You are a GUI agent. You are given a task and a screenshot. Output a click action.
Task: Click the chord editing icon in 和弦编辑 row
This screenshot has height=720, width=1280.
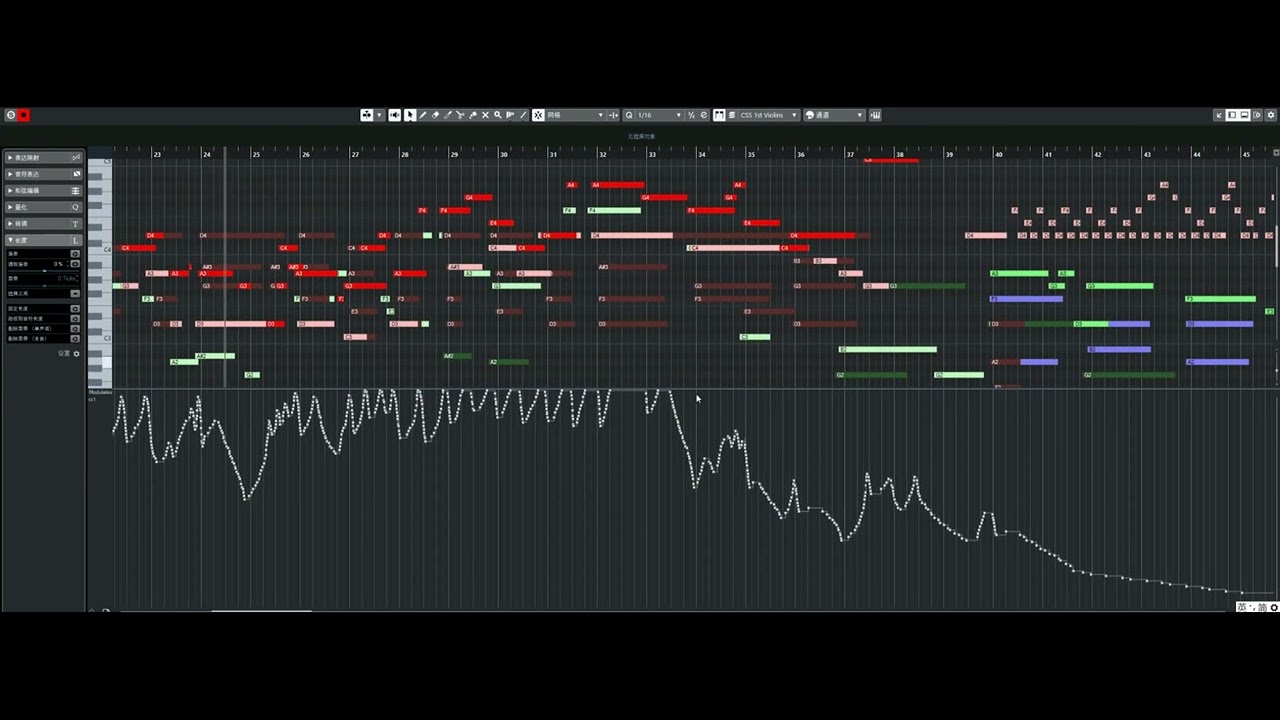pos(76,191)
